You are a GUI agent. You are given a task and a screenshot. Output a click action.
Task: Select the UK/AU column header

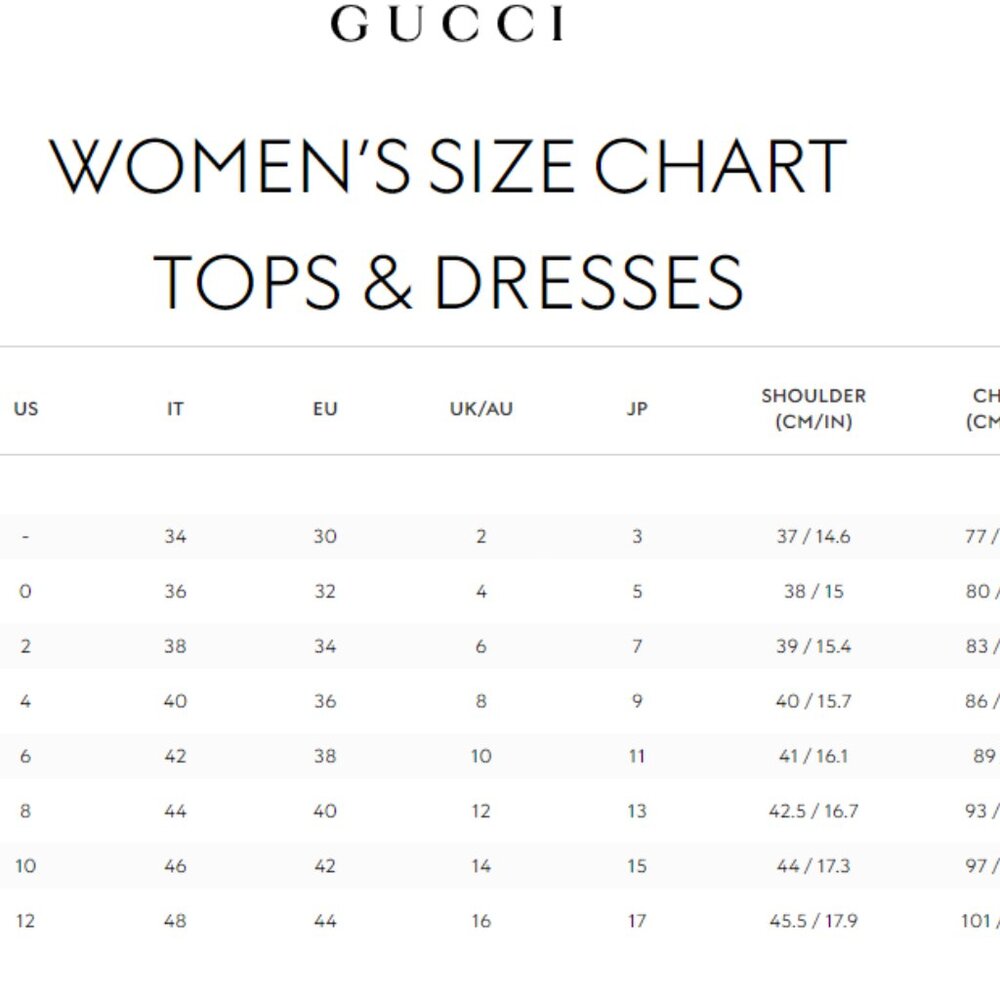481,409
